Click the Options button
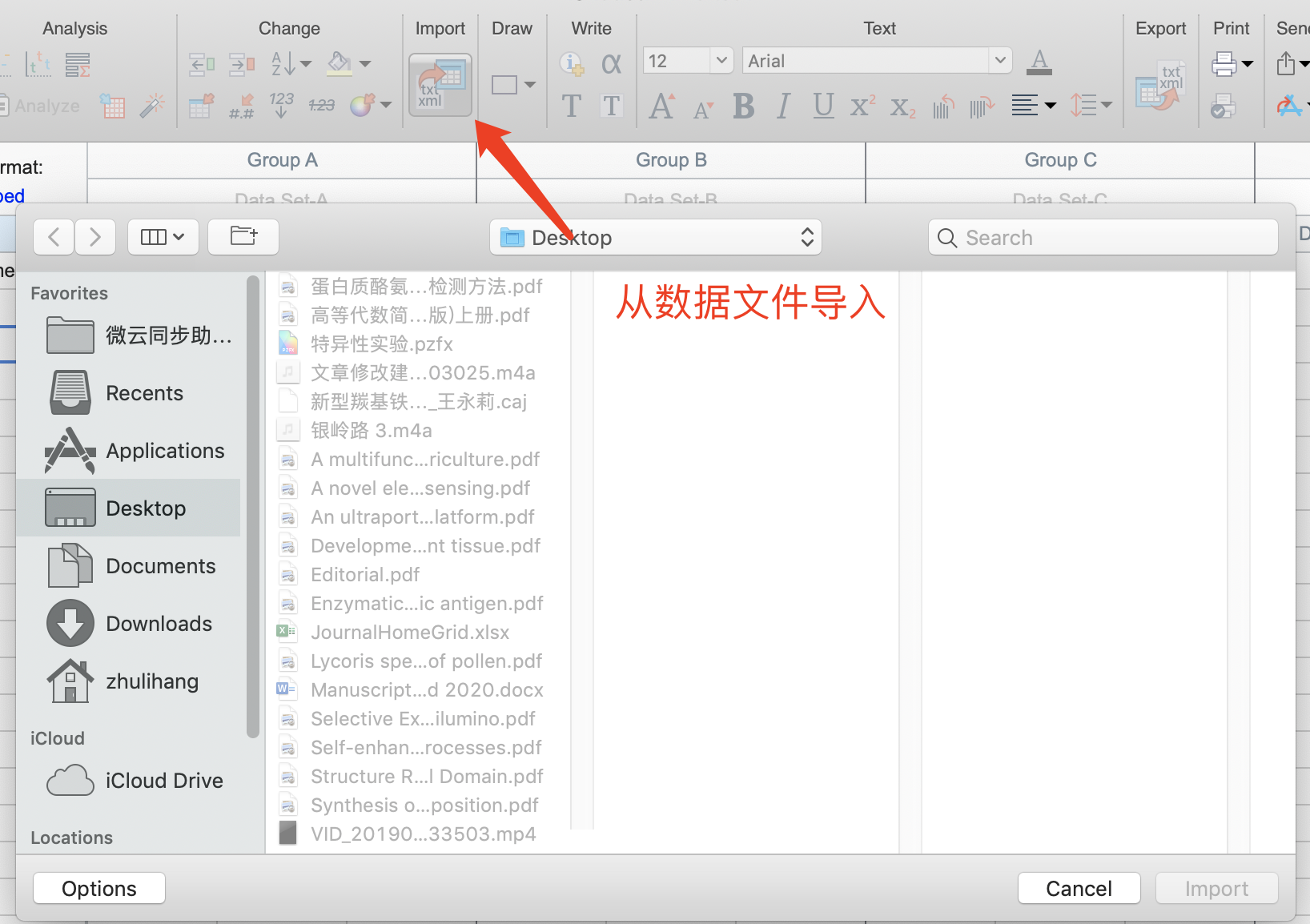The height and width of the screenshot is (924, 1310). [99, 888]
